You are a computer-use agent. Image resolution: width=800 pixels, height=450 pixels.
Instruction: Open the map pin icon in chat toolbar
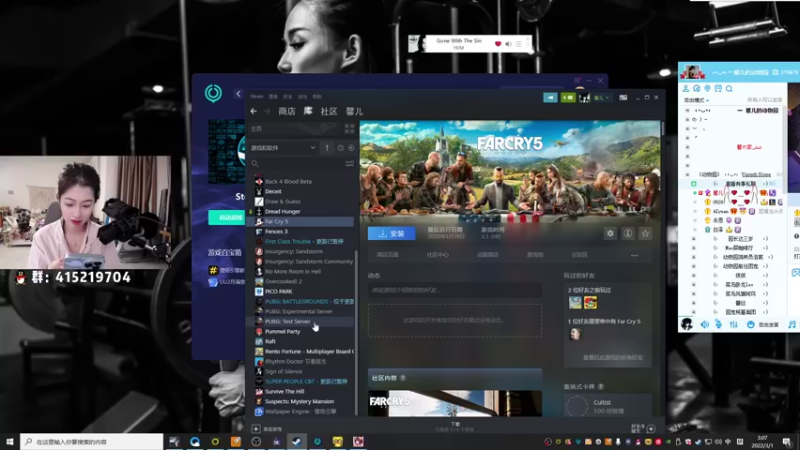(x=707, y=89)
